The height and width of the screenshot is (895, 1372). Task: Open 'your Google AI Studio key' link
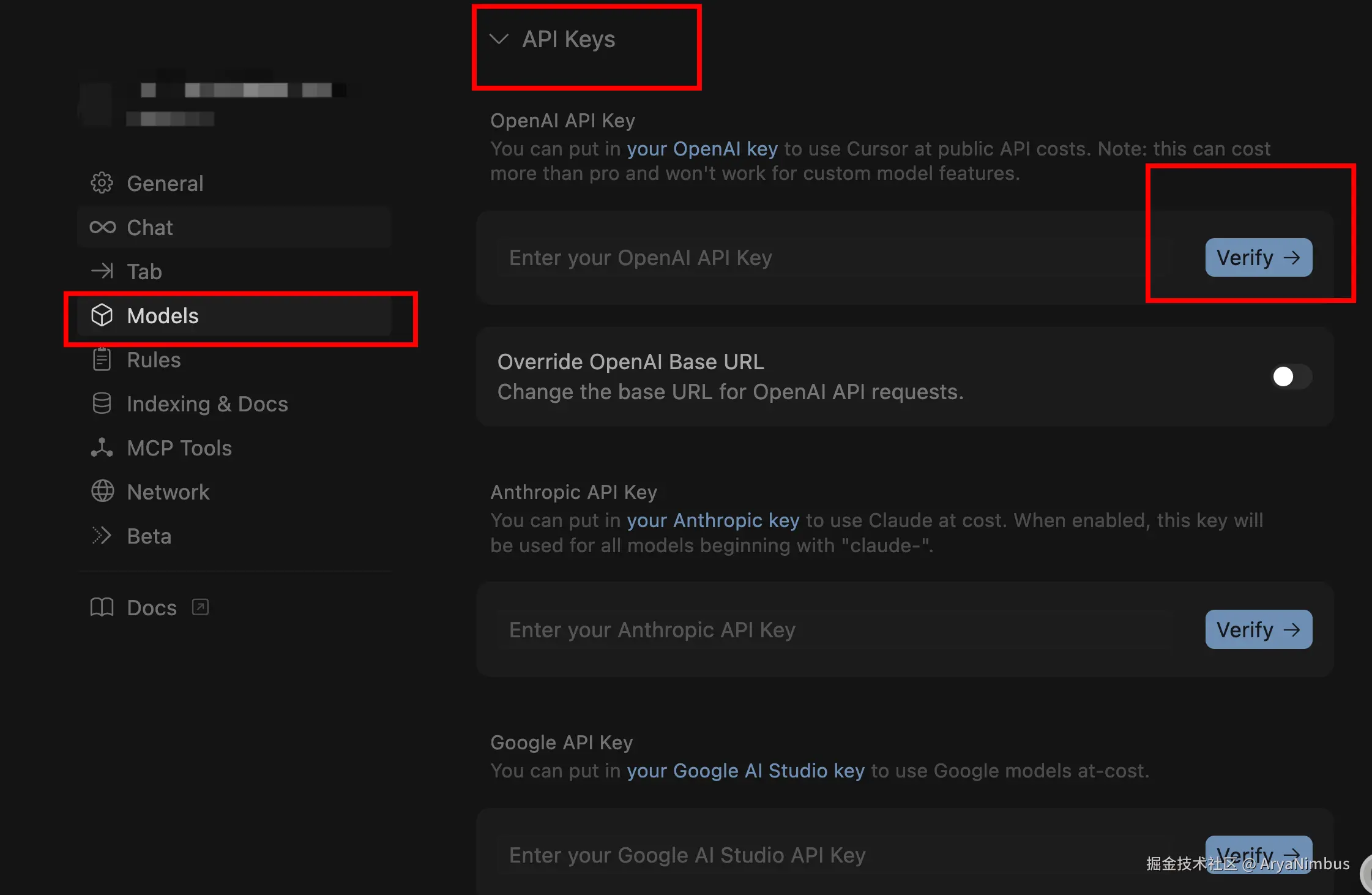(745, 771)
